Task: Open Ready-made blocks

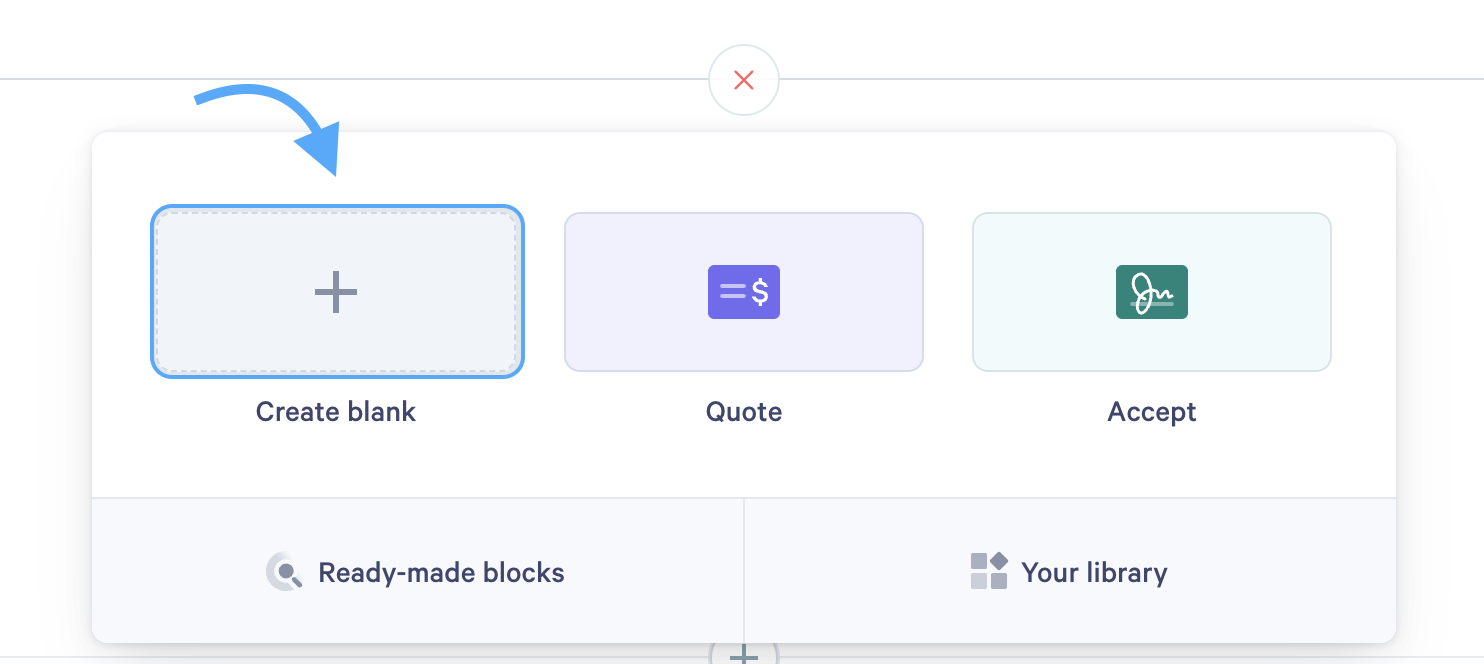Action: 418,571
